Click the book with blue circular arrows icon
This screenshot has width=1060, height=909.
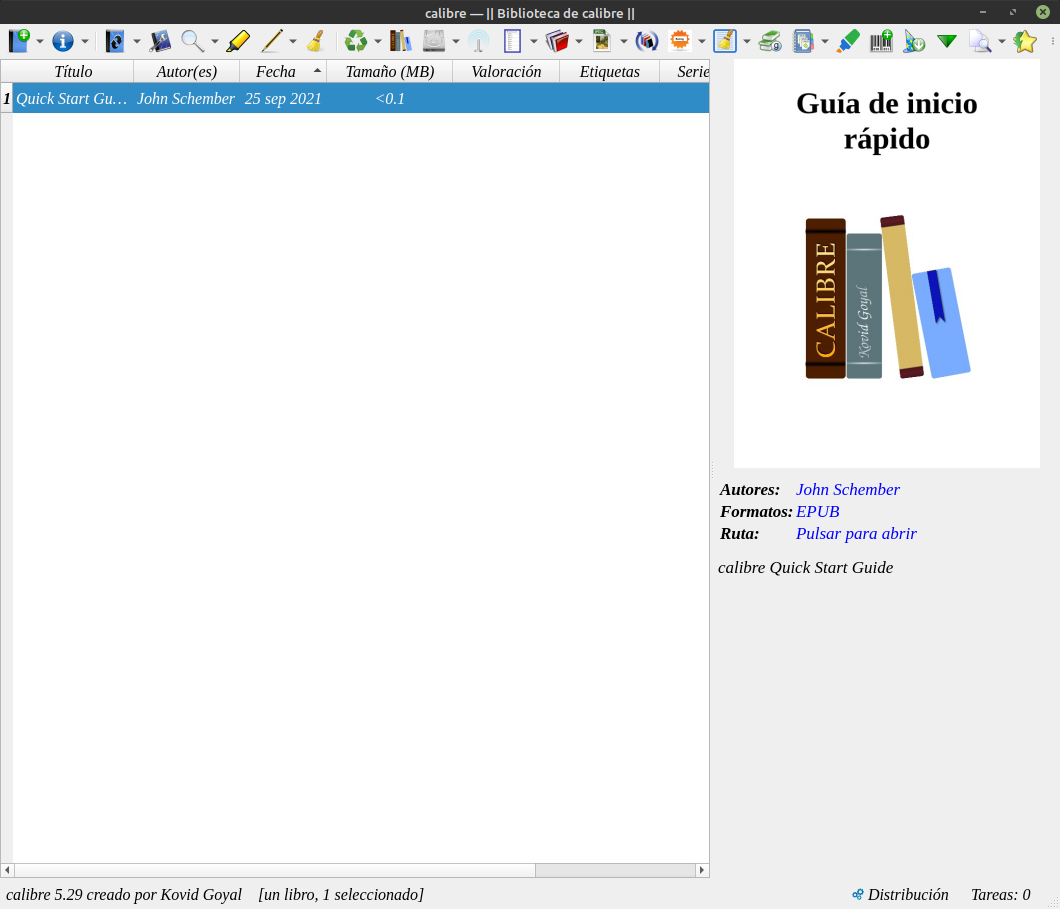click(647, 41)
